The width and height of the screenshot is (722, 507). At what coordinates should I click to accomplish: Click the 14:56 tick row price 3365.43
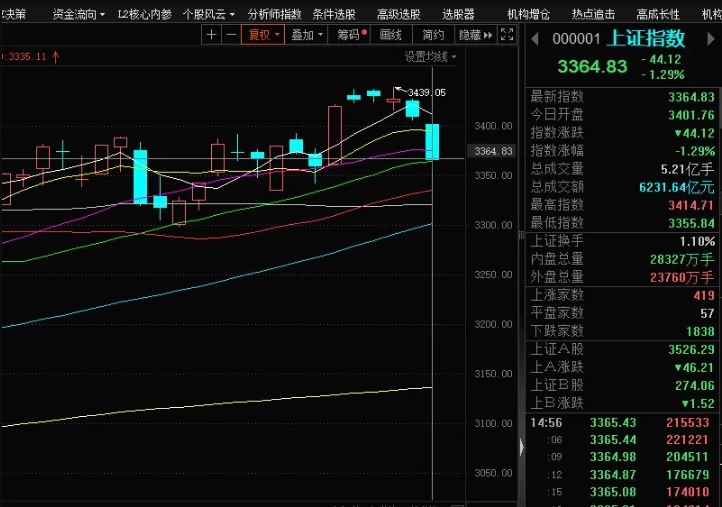pos(613,423)
